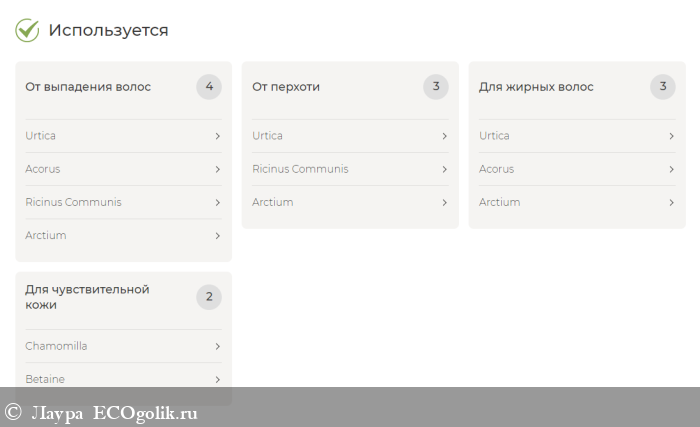This screenshot has height=427, width=700.
Task: Open Arctium in От выпадения волос list
Action: point(46,235)
